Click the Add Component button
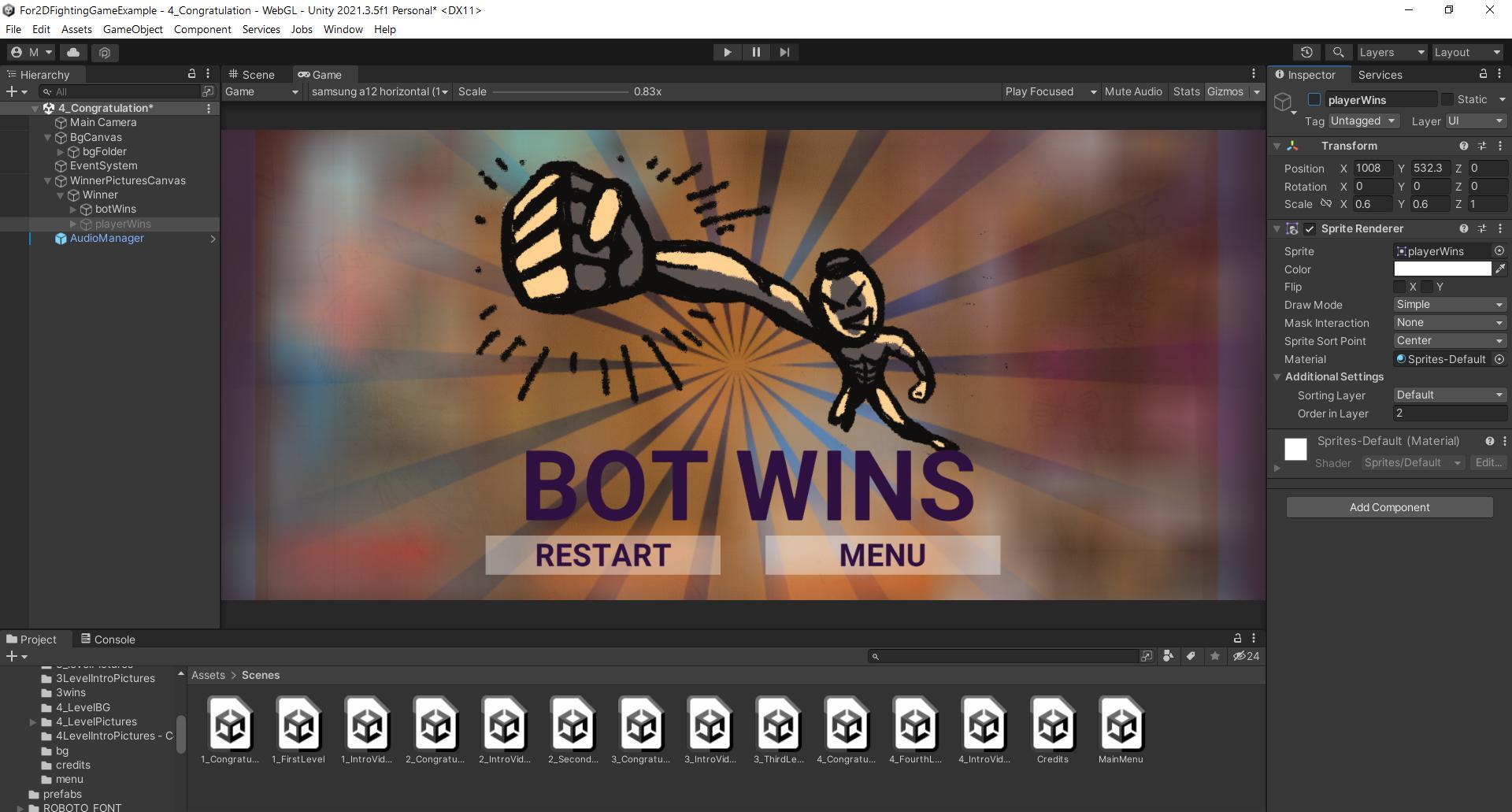Screen dimensions: 1512x812 click(x=1389, y=507)
